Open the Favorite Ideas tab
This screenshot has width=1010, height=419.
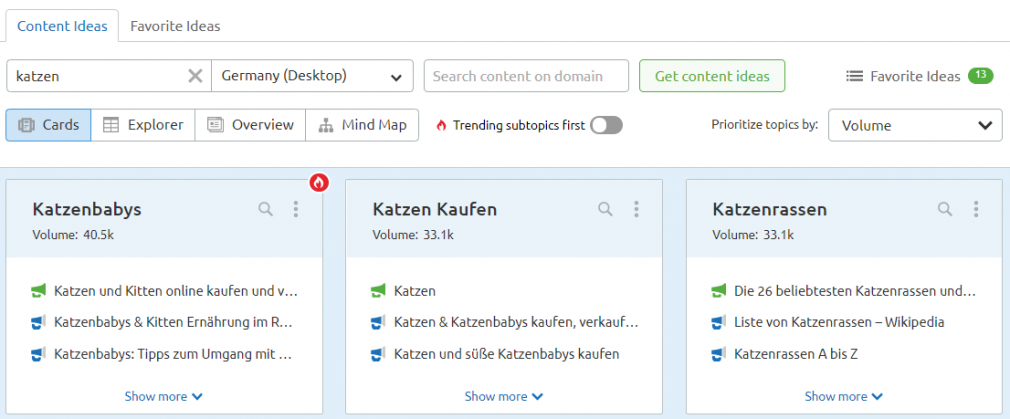pyautogui.click(x=175, y=26)
